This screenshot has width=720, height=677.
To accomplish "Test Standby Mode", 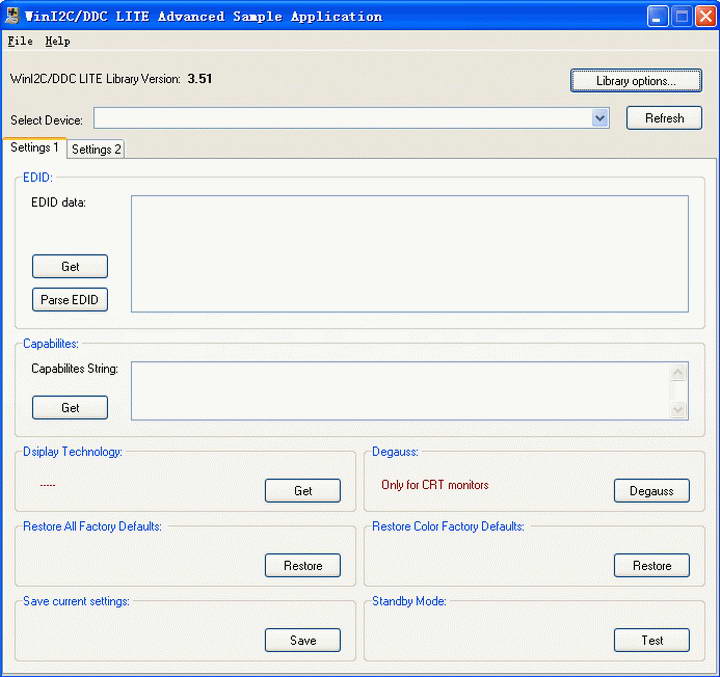I will tap(652, 640).
